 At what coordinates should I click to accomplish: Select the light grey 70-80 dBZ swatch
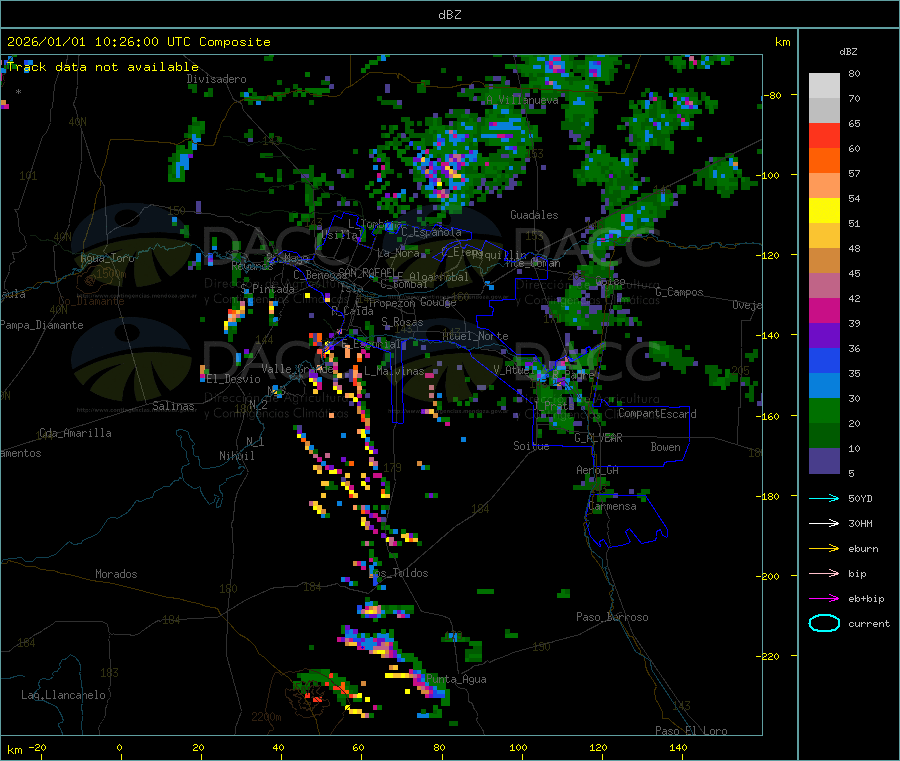point(824,86)
